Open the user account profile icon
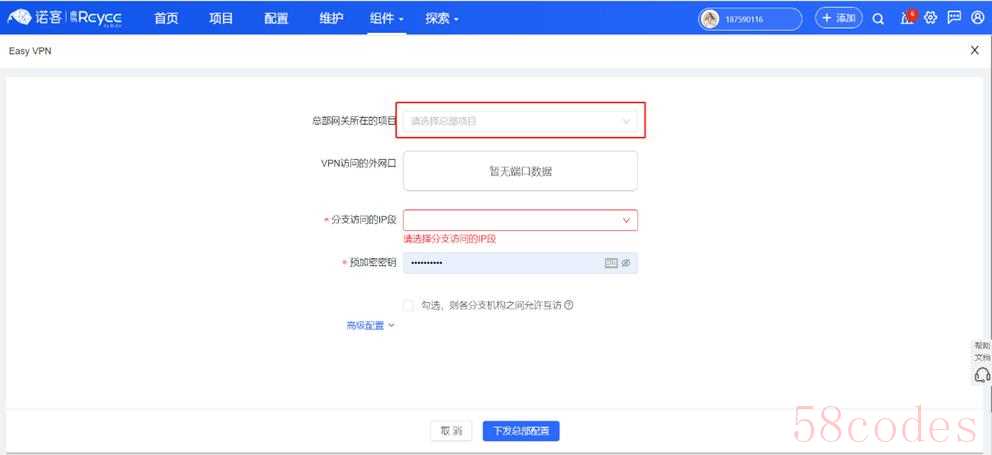Image resolution: width=992 pixels, height=455 pixels. click(x=977, y=18)
